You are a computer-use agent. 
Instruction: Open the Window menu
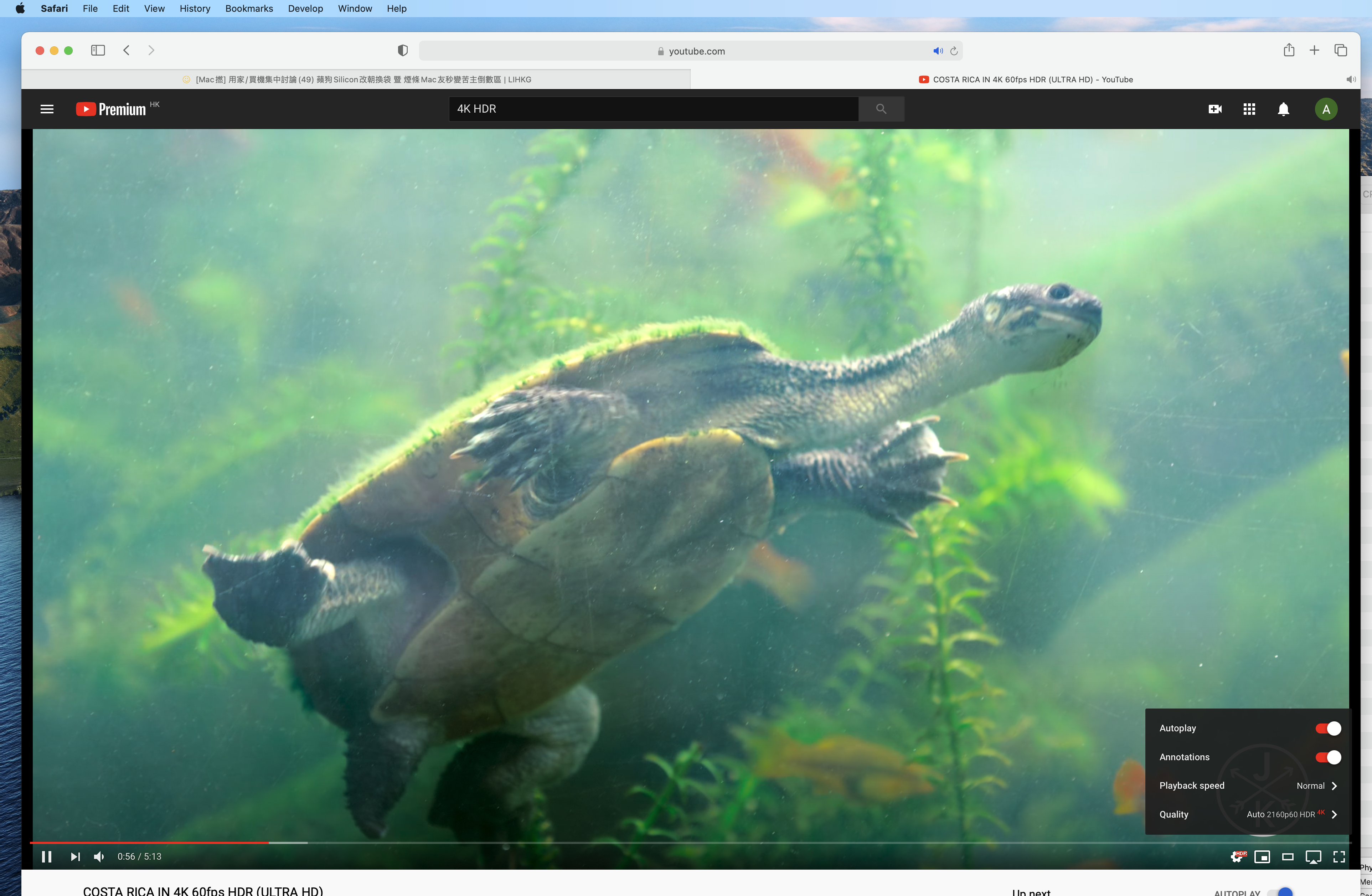coord(355,8)
